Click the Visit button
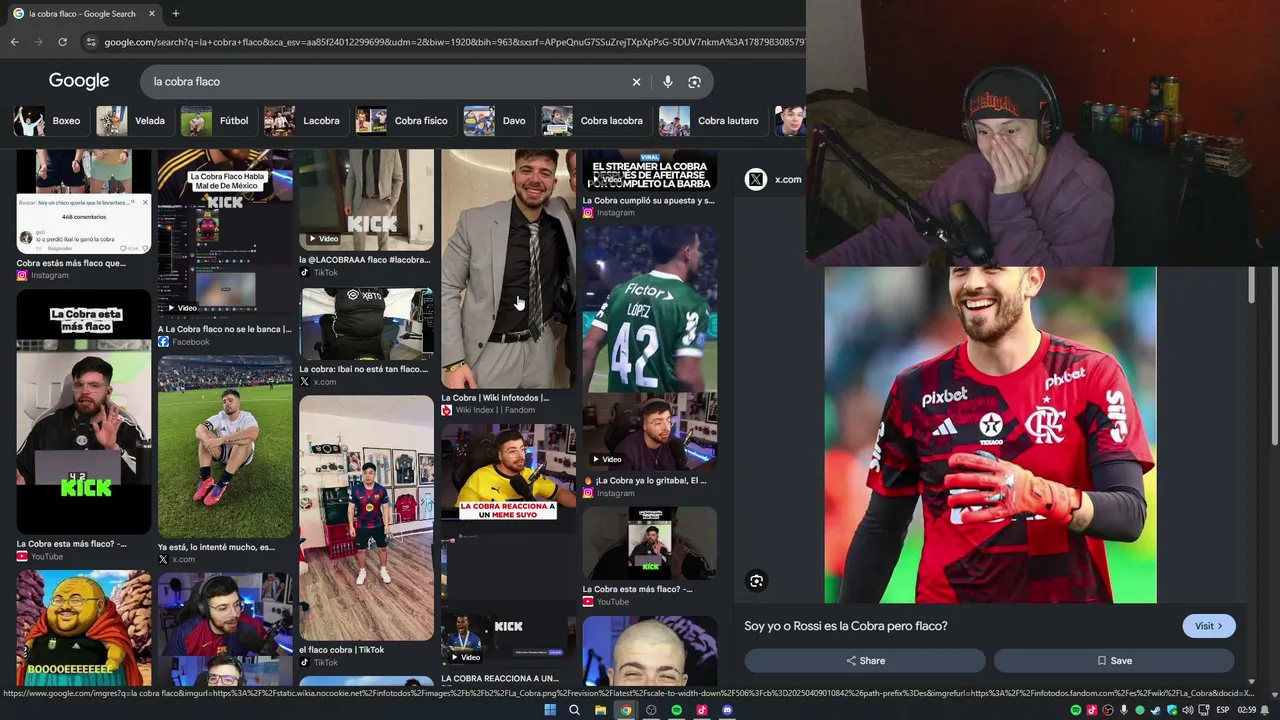The image size is (1280, 720). pos(1209,626)
